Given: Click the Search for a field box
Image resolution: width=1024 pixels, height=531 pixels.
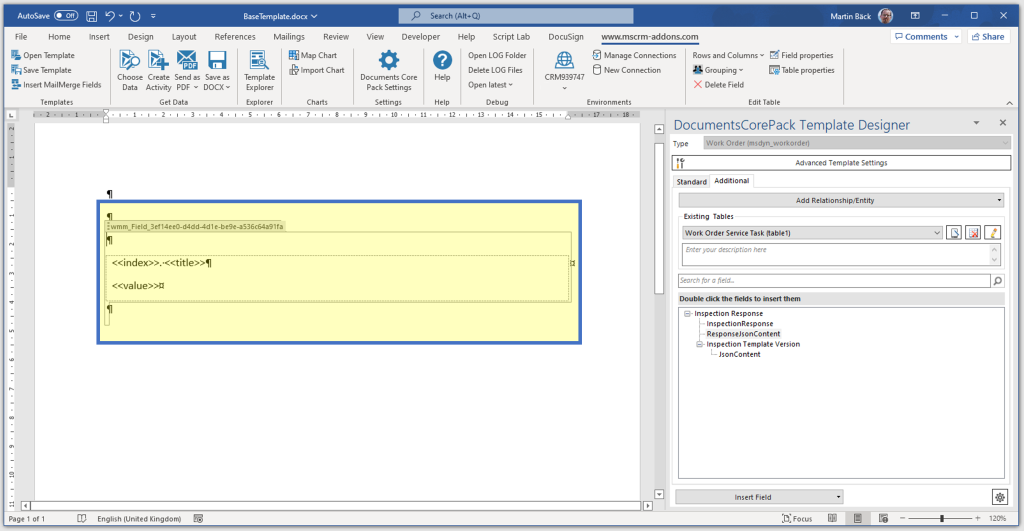Looking at the screenshot, I should [834, 281].
